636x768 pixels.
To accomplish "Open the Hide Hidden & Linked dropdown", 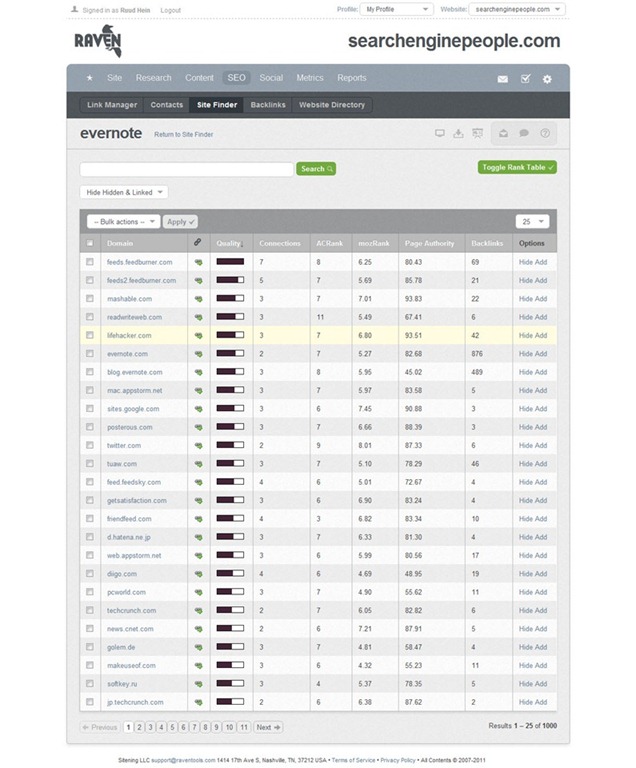I will pyautogui.click(x=124, y=192).
